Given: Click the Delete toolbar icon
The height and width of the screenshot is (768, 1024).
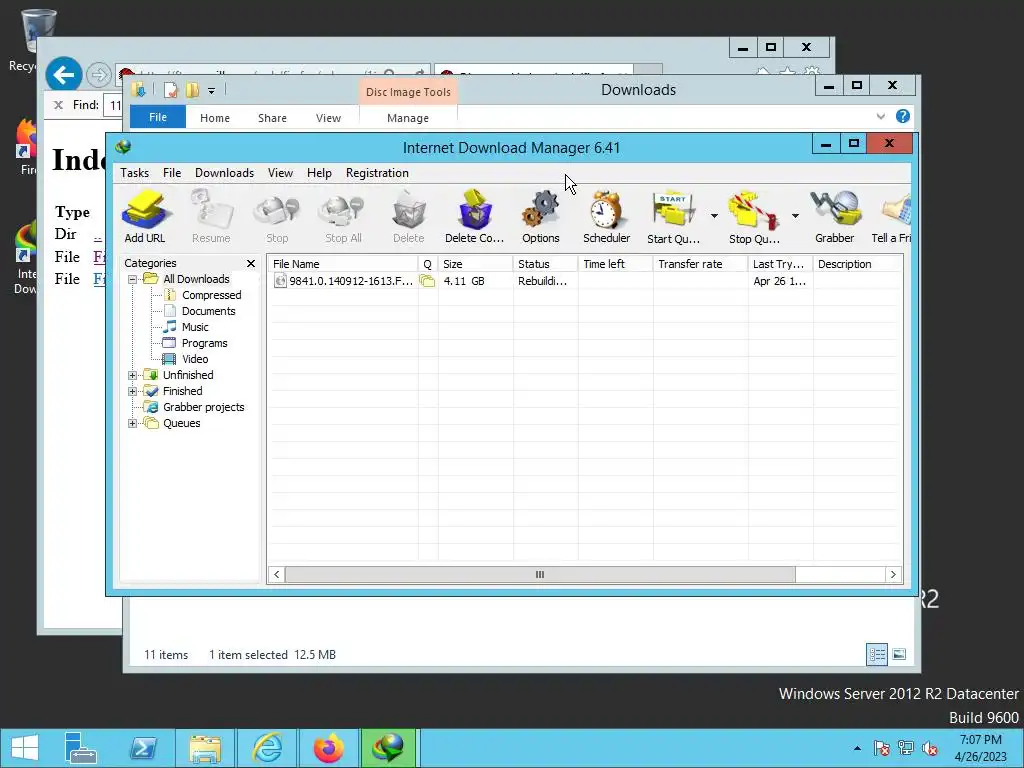Looking at the screenshot, I should click(409, 216).
